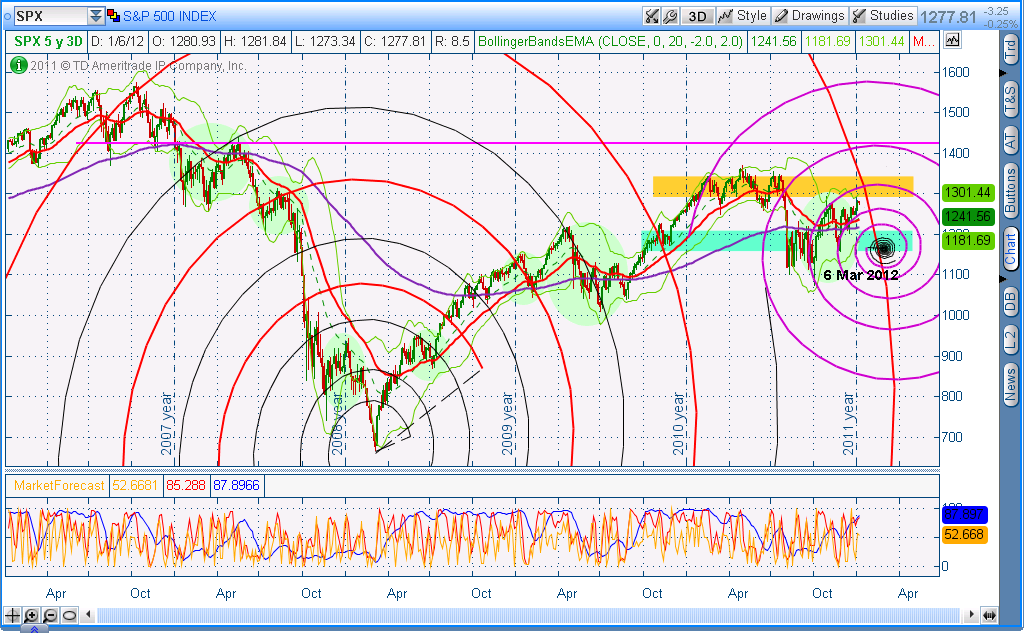The height and width of the screenshot is (633, 1024).
Task: Open the News side tab
Action: coord(1010,383)
